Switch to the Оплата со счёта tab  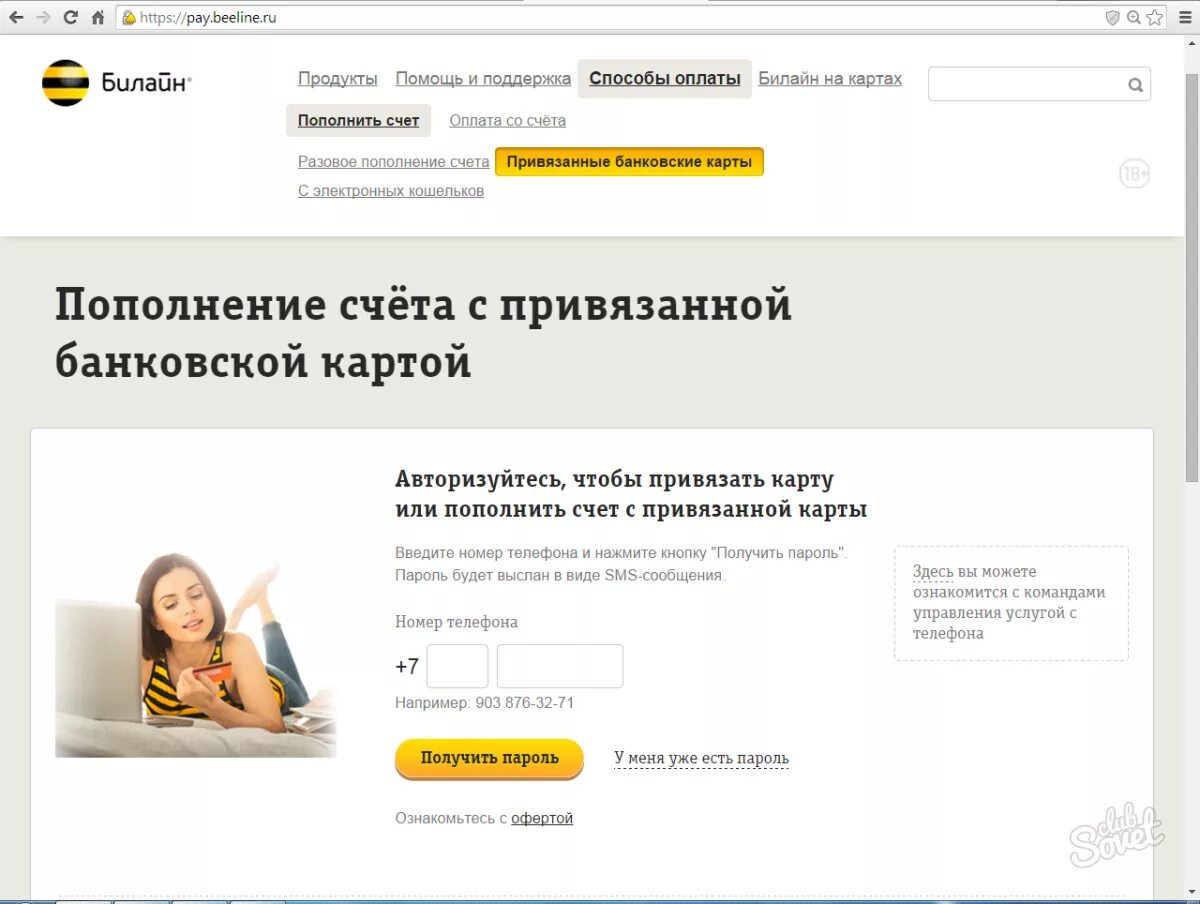pos(507,120)
